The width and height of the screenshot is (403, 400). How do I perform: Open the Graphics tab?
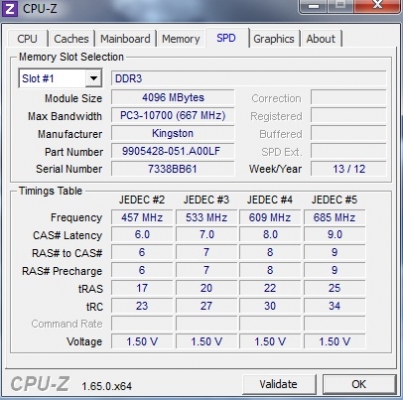coord(274,39)
